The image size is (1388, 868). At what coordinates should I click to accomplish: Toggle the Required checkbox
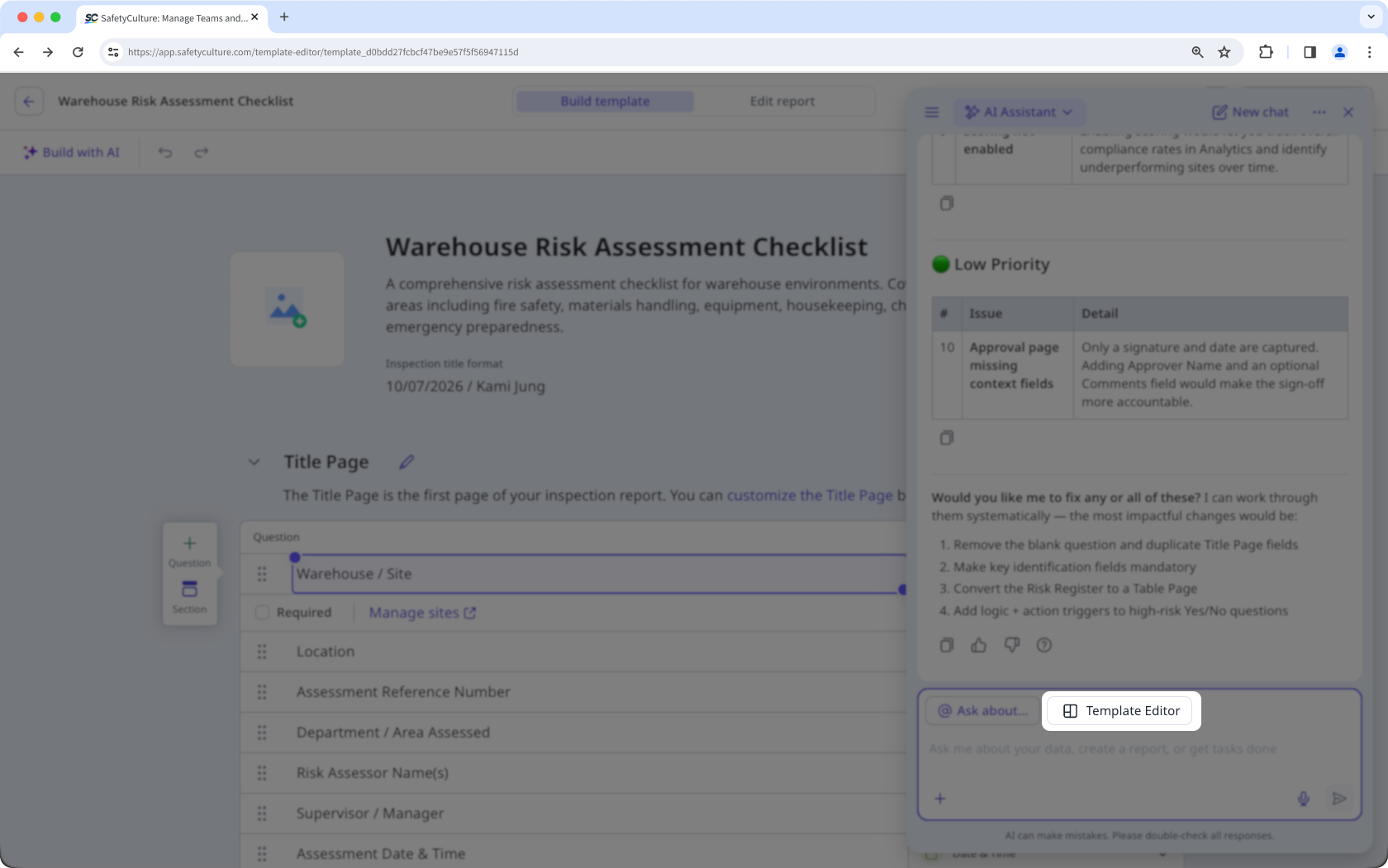262,613
